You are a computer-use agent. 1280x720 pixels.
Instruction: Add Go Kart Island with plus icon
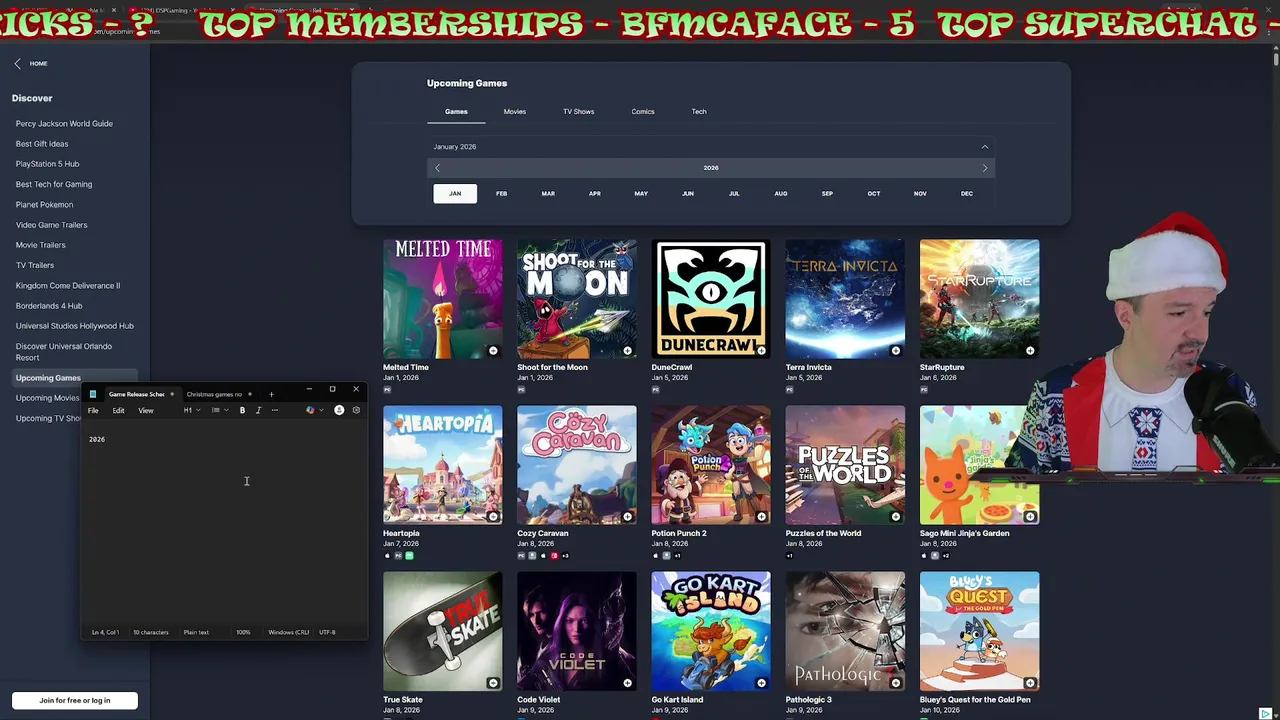[761, 683]
